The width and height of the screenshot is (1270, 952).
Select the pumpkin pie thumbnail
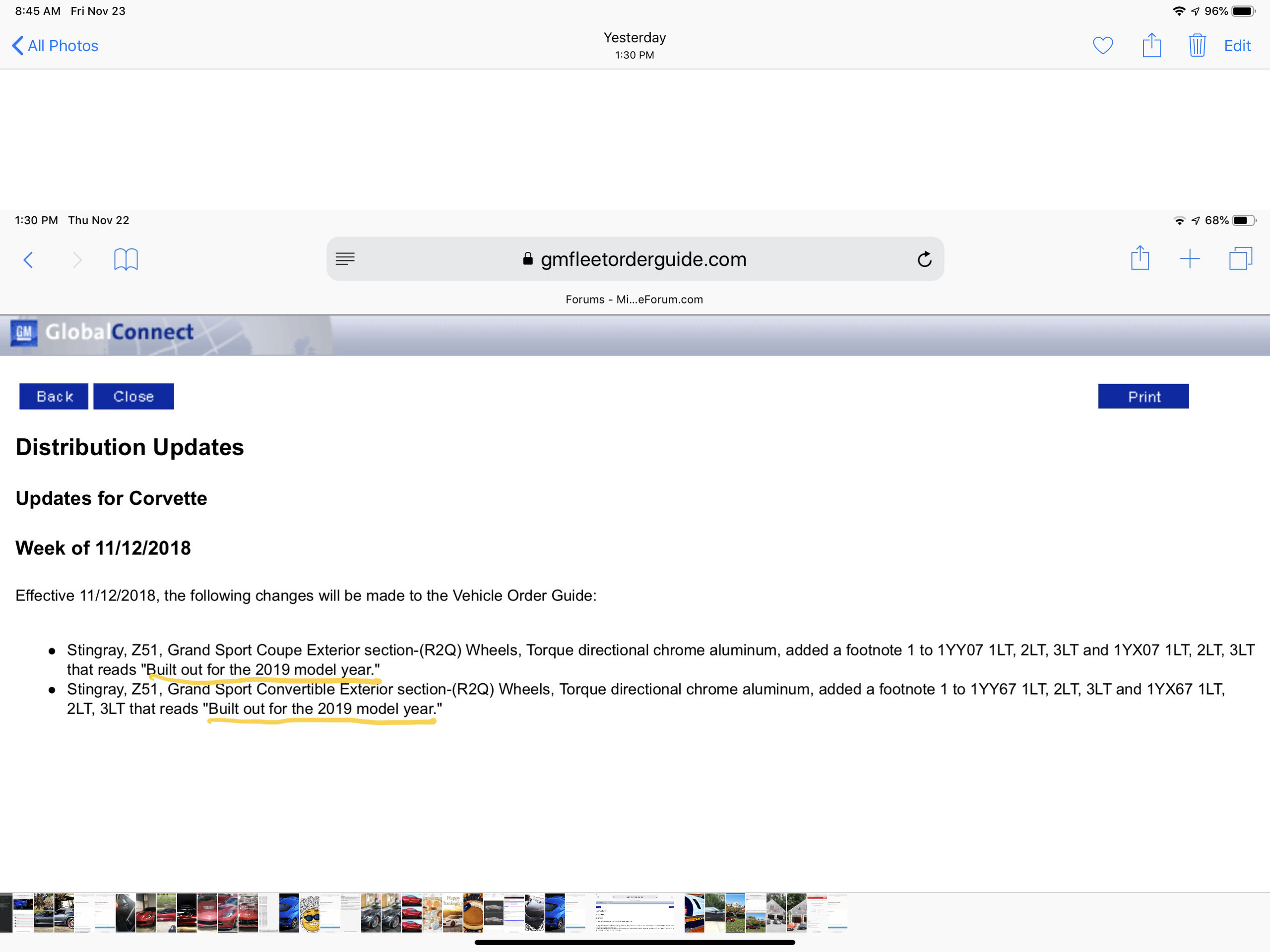[473, 912]
